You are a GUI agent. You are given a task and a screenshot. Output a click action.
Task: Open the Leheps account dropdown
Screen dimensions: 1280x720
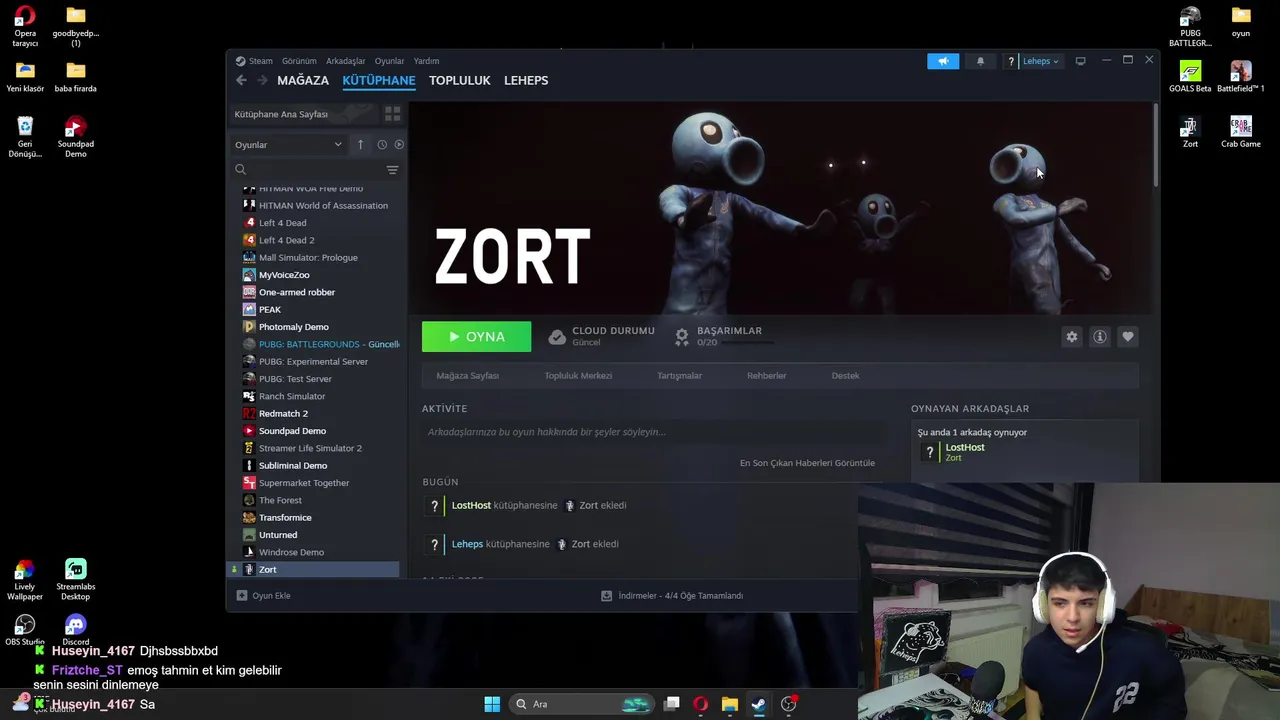pos(1040,61)
